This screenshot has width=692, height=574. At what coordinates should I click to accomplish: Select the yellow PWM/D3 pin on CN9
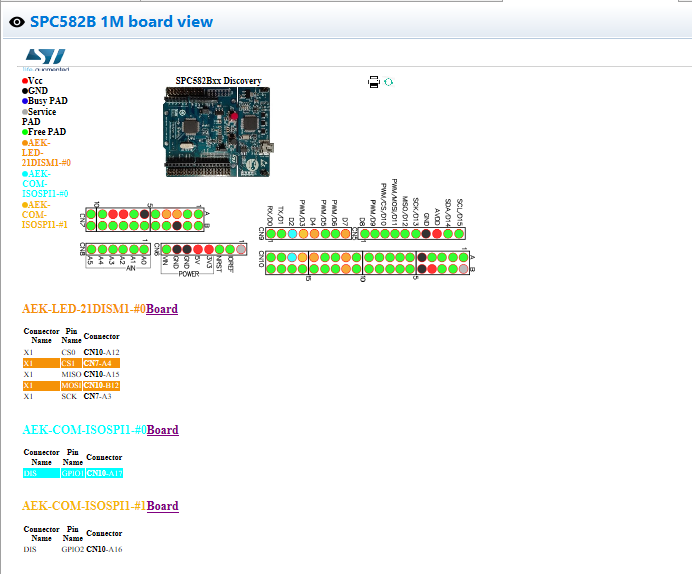(303, 233)
